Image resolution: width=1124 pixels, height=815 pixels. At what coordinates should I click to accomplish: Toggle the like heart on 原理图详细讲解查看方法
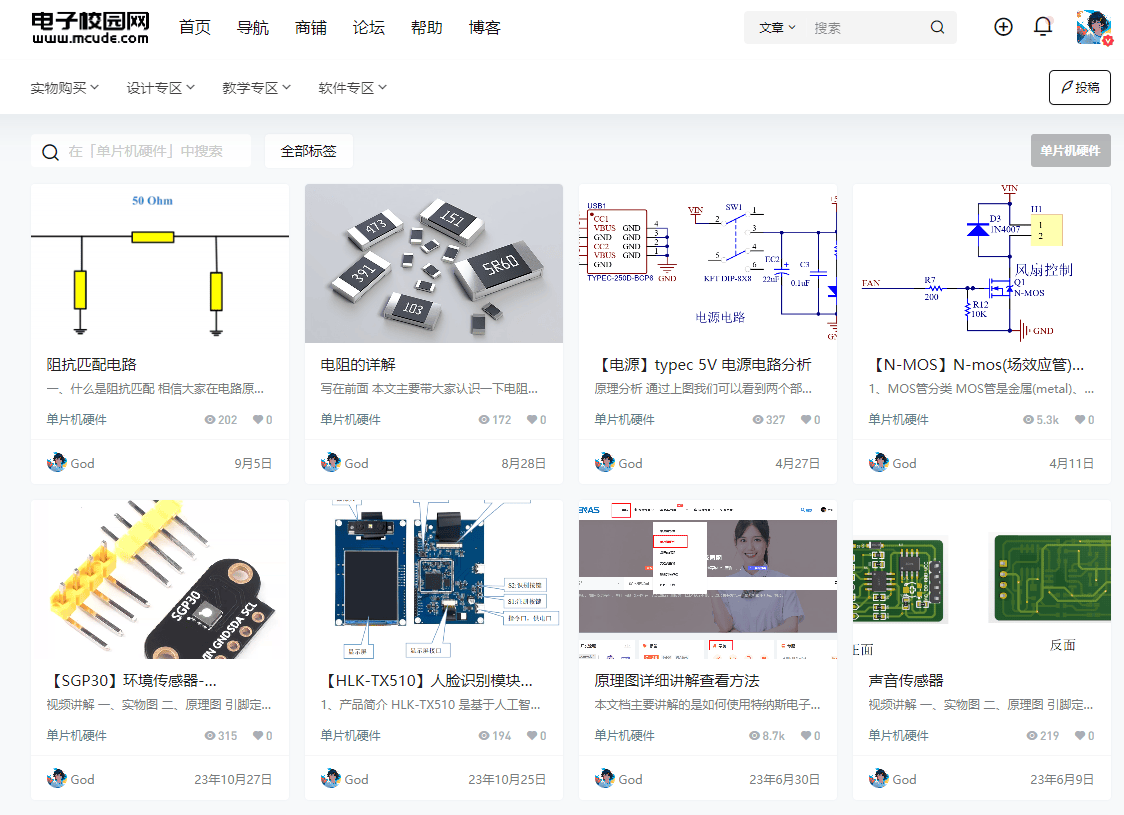pyautogui.click(x=810, y=735)
